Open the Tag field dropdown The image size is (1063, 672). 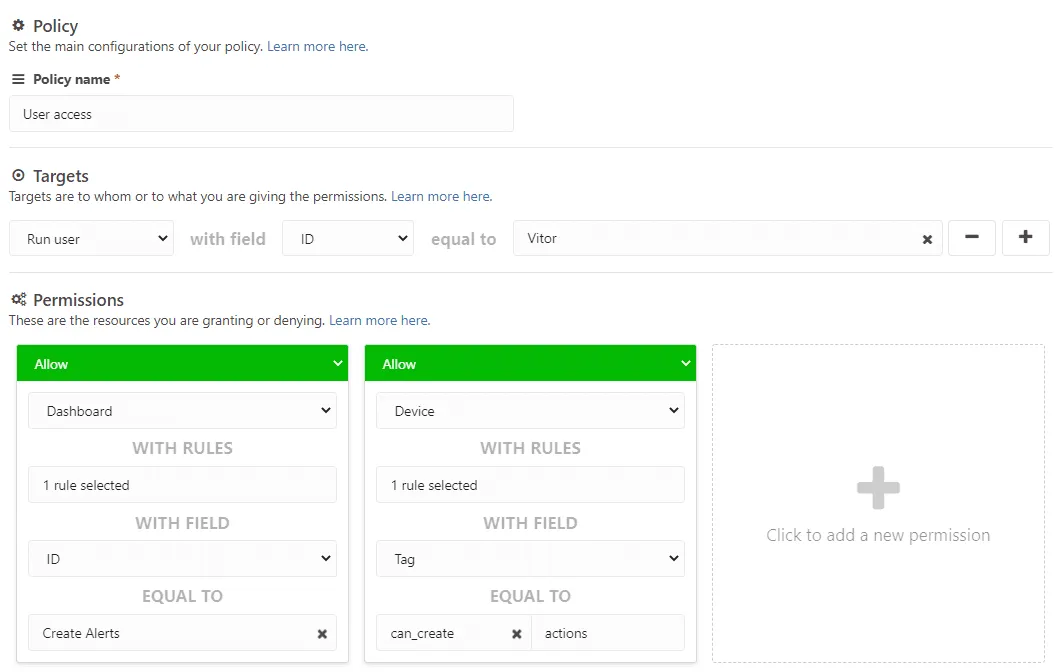coord(530,559)
